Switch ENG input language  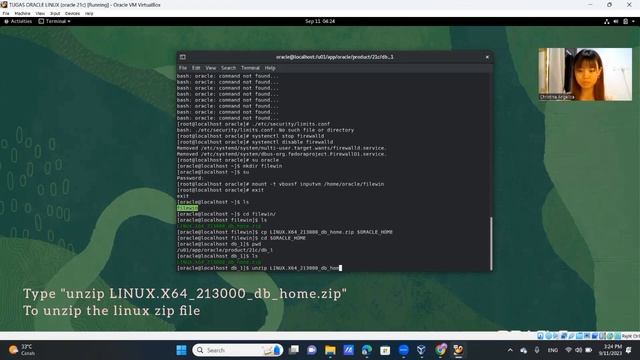[553, 350]
